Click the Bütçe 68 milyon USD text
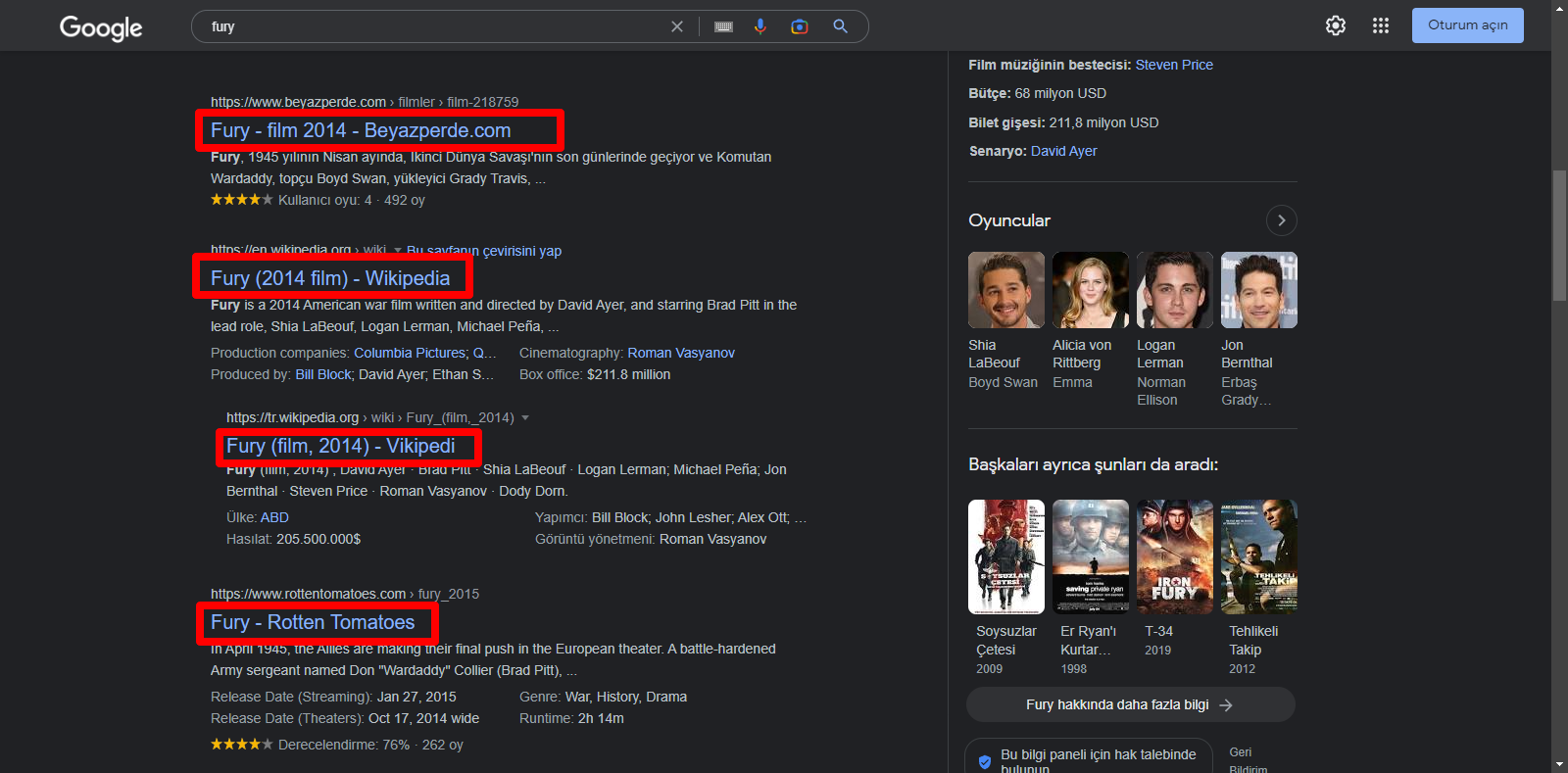The width and height of the screenshot is (1568, 773). click(x=1037, y=93)
